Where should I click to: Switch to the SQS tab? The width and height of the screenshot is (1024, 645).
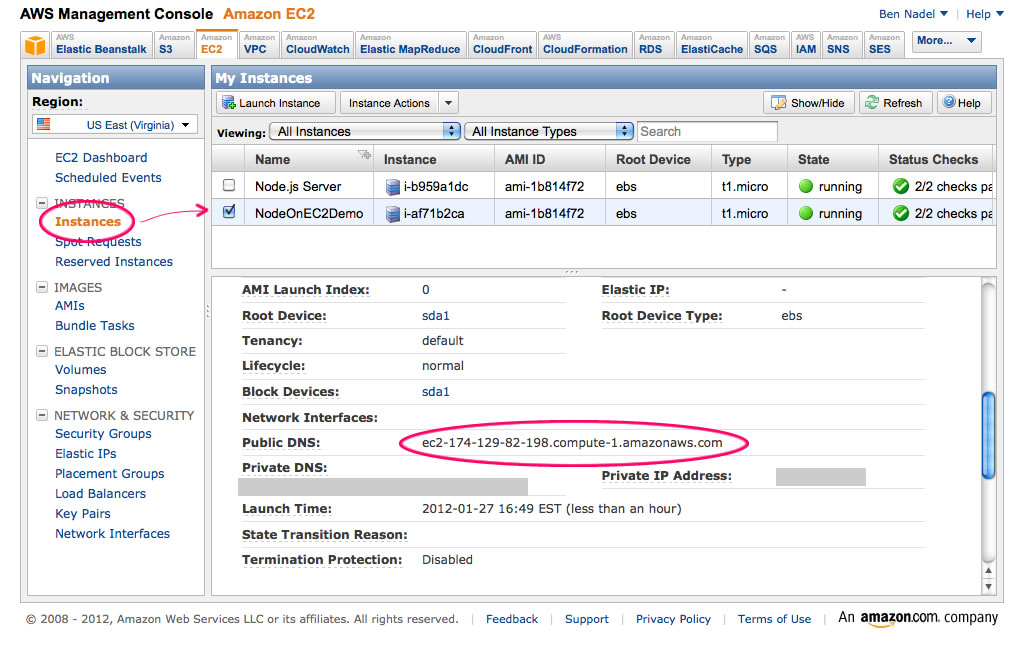pyautogui.click(x=769, y=44)
